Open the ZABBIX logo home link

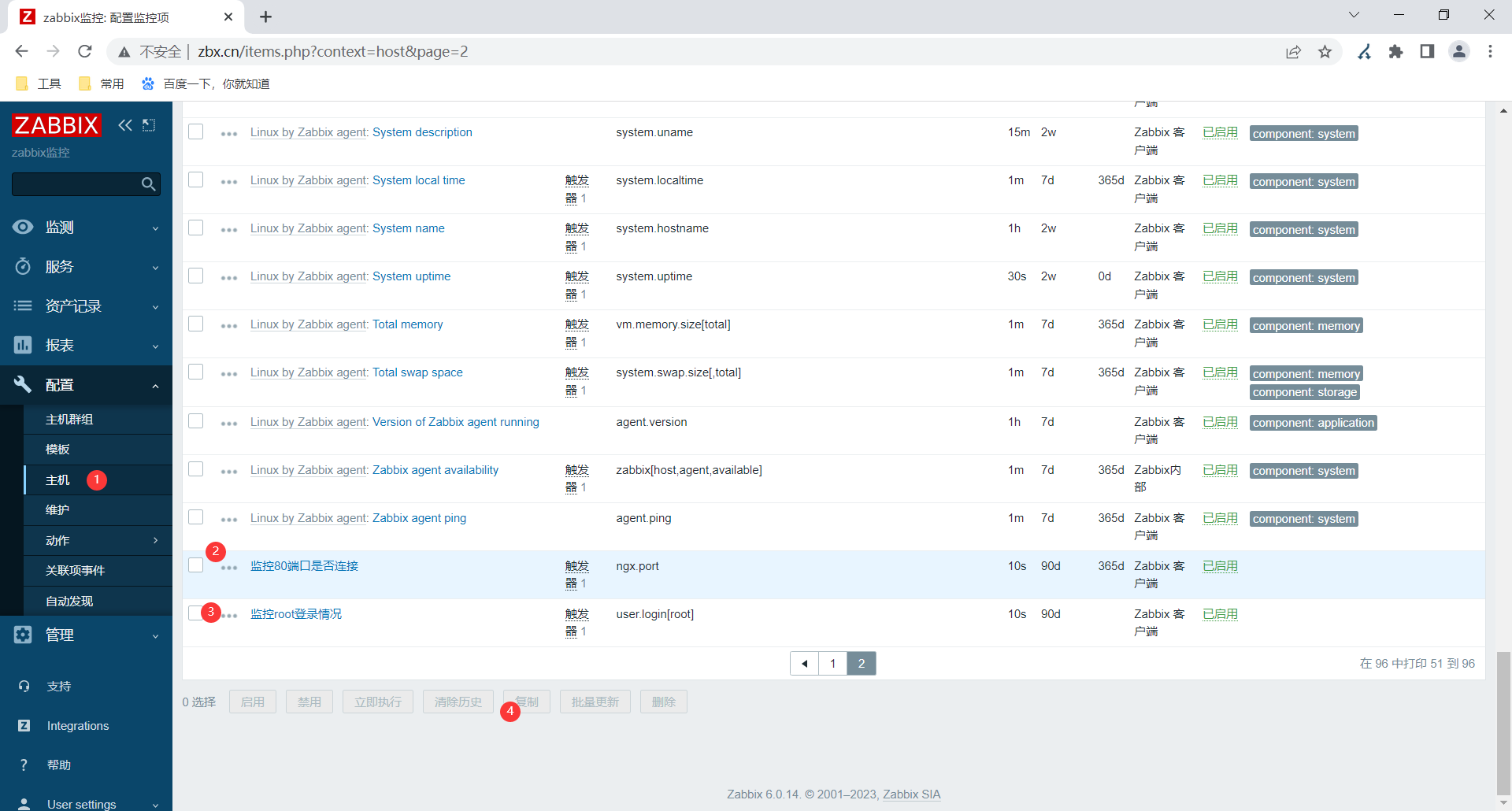point(56,125)
